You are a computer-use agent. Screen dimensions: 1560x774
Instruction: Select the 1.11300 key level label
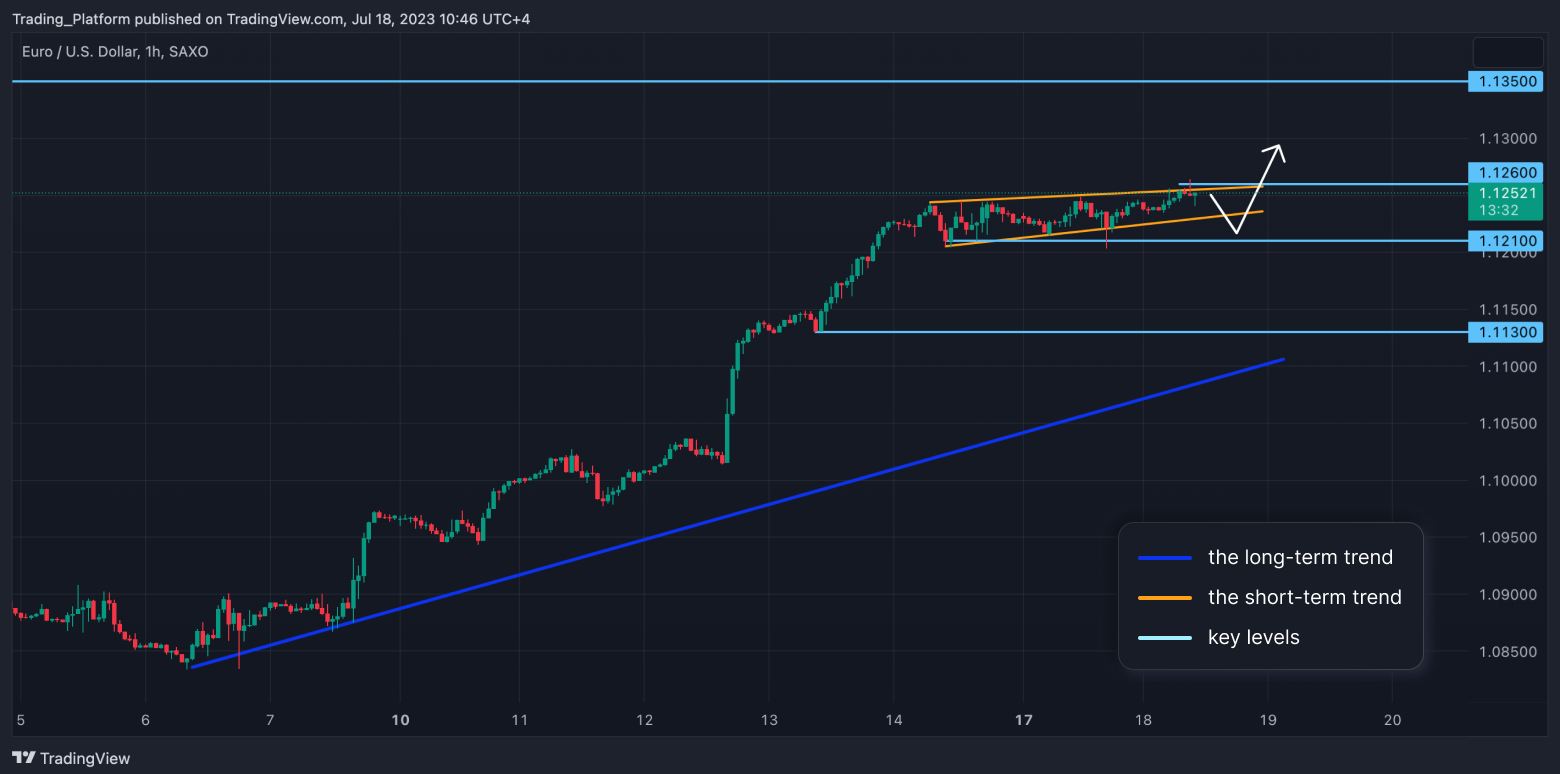(1505, 332)
